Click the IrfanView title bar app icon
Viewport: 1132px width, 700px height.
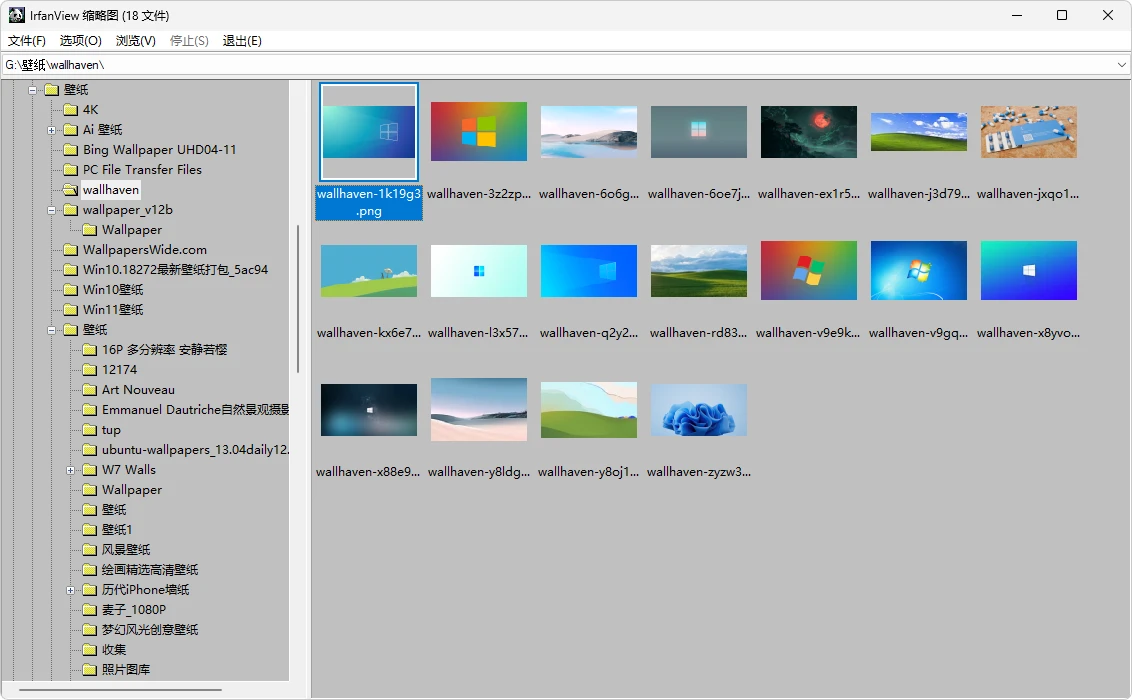(16, 15)
